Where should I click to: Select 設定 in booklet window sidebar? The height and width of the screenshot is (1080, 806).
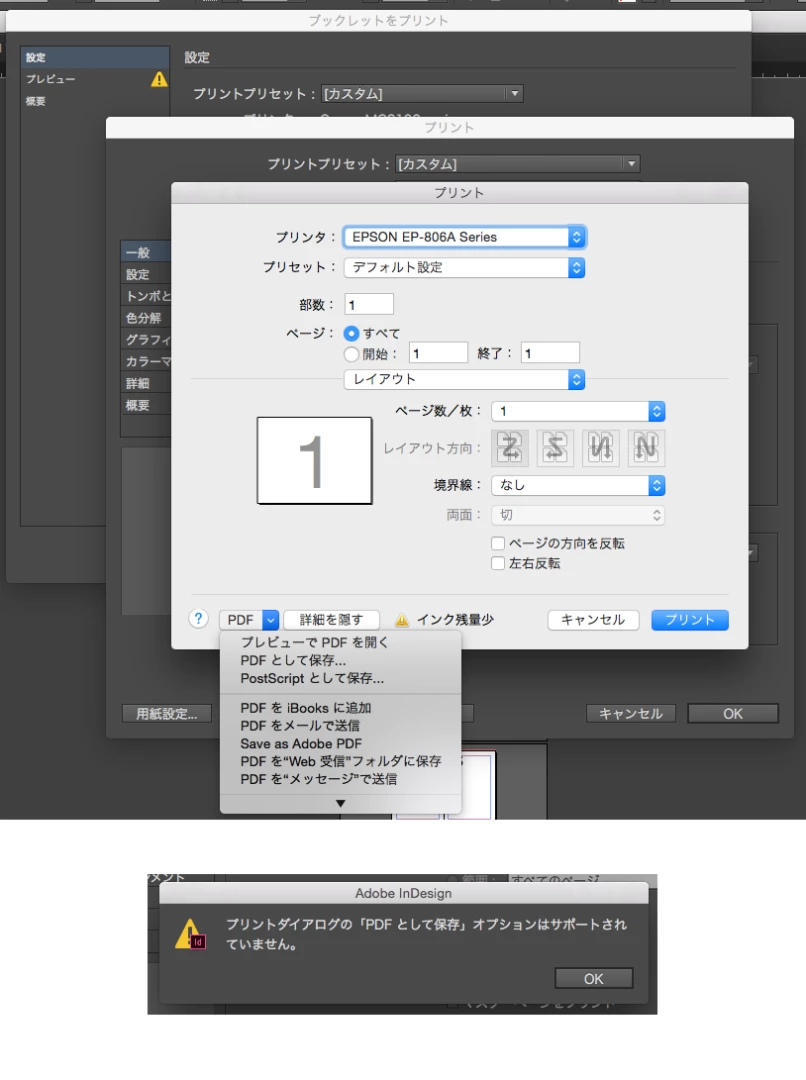tap(95, 57)
